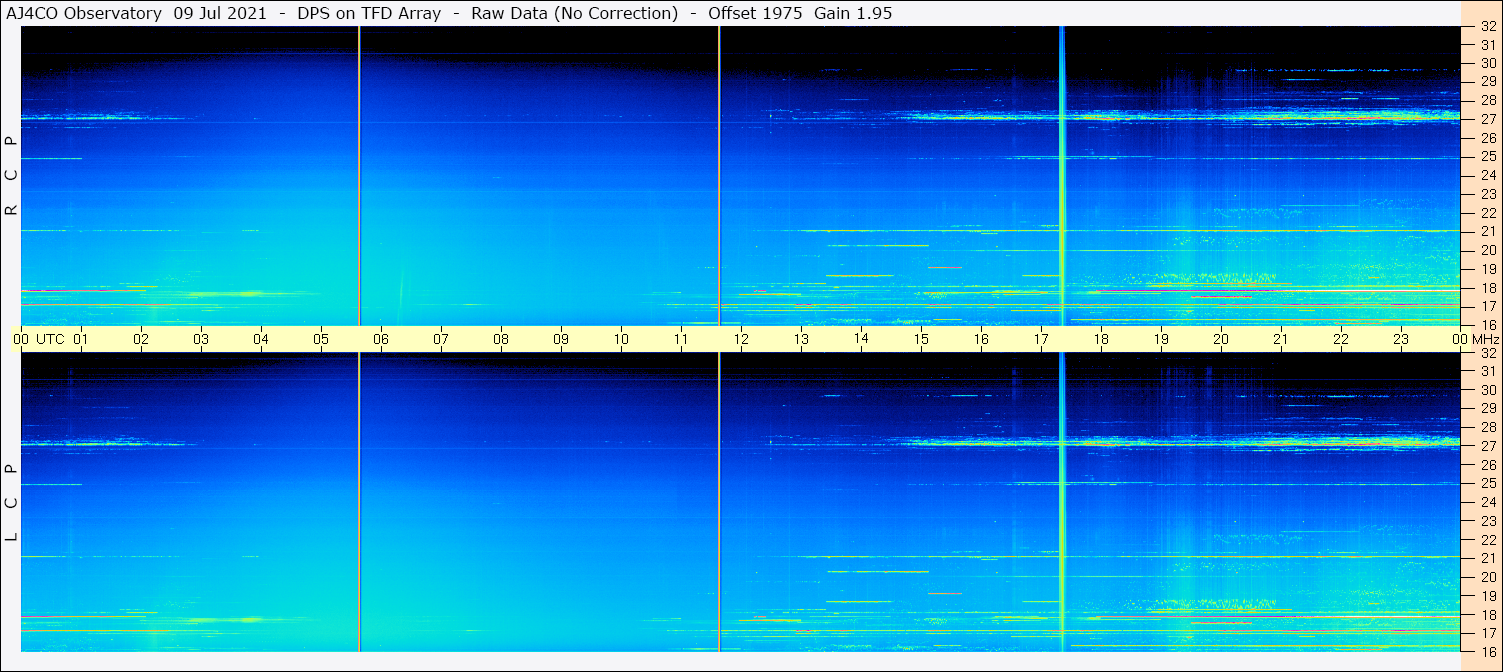Screen dimensions: 1503x672
Task: Click the broadband burst after 17 in RCP plot
Action: (x=1061, y=176)
